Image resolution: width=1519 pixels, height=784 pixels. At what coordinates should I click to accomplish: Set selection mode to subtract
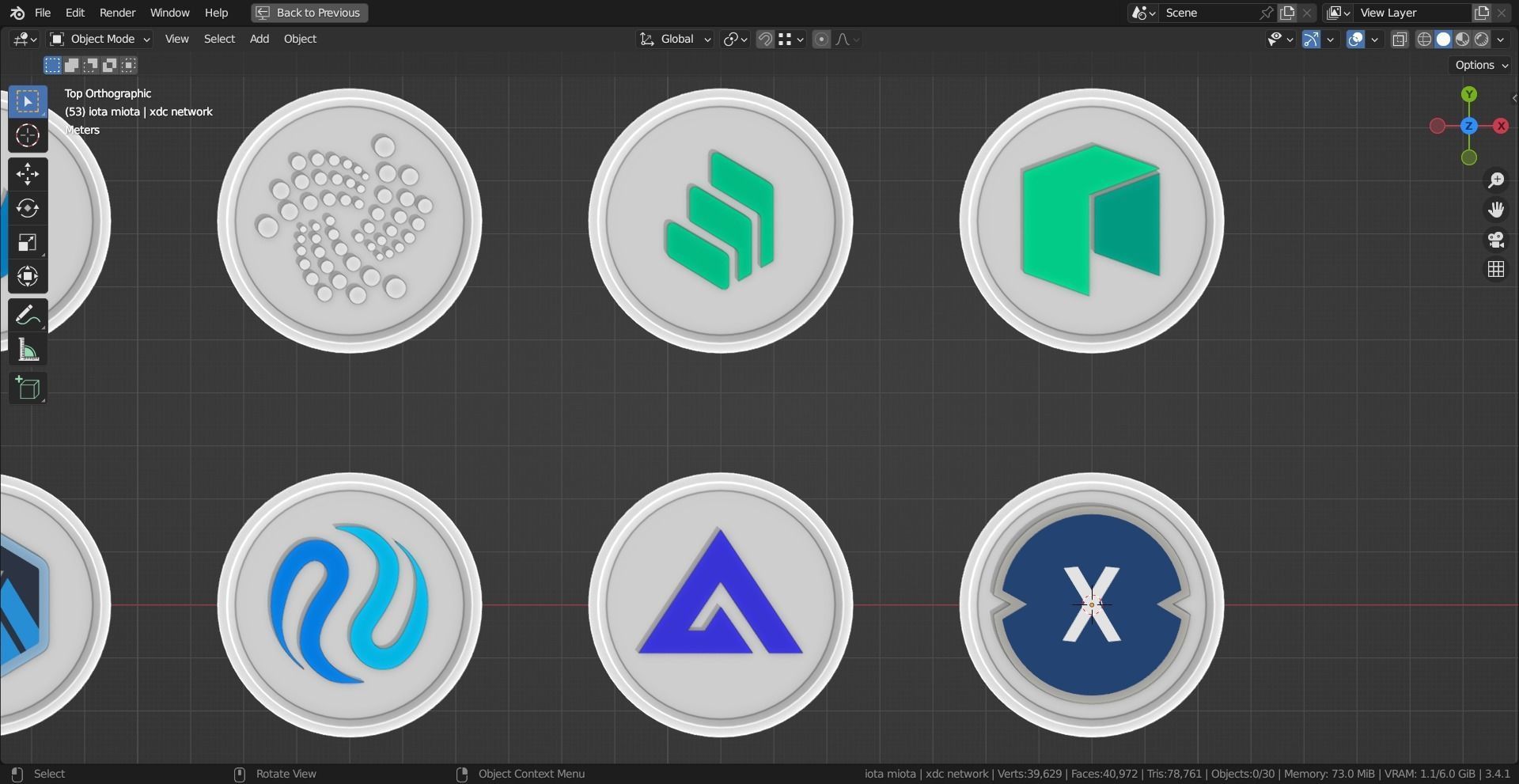tap(90, 65)
